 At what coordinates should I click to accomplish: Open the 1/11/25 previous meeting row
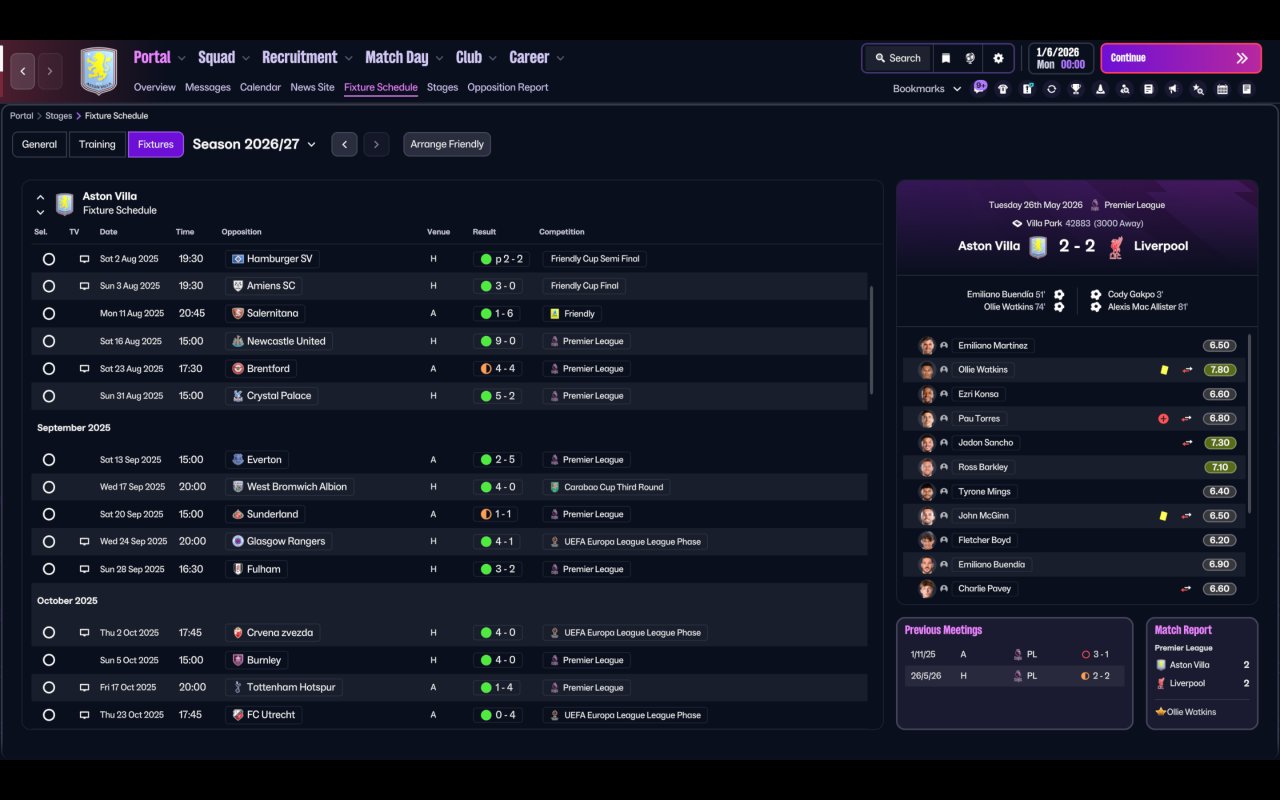click(1014, 654)
